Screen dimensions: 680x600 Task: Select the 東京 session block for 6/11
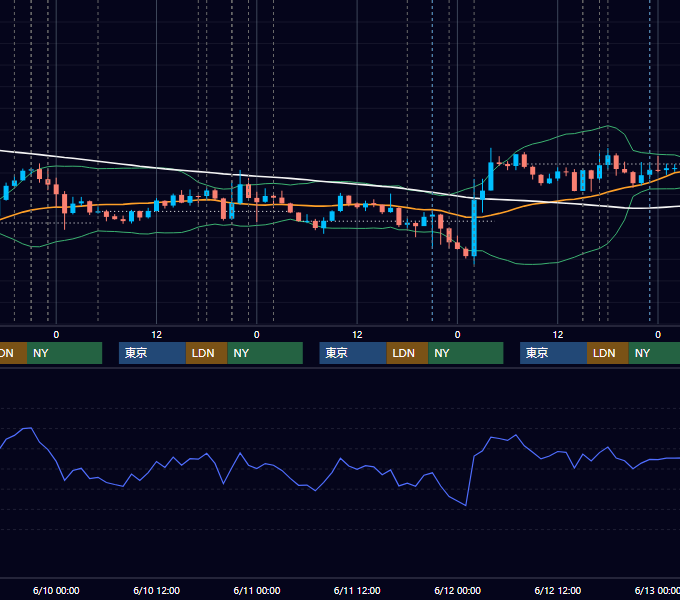pos(353,353)
